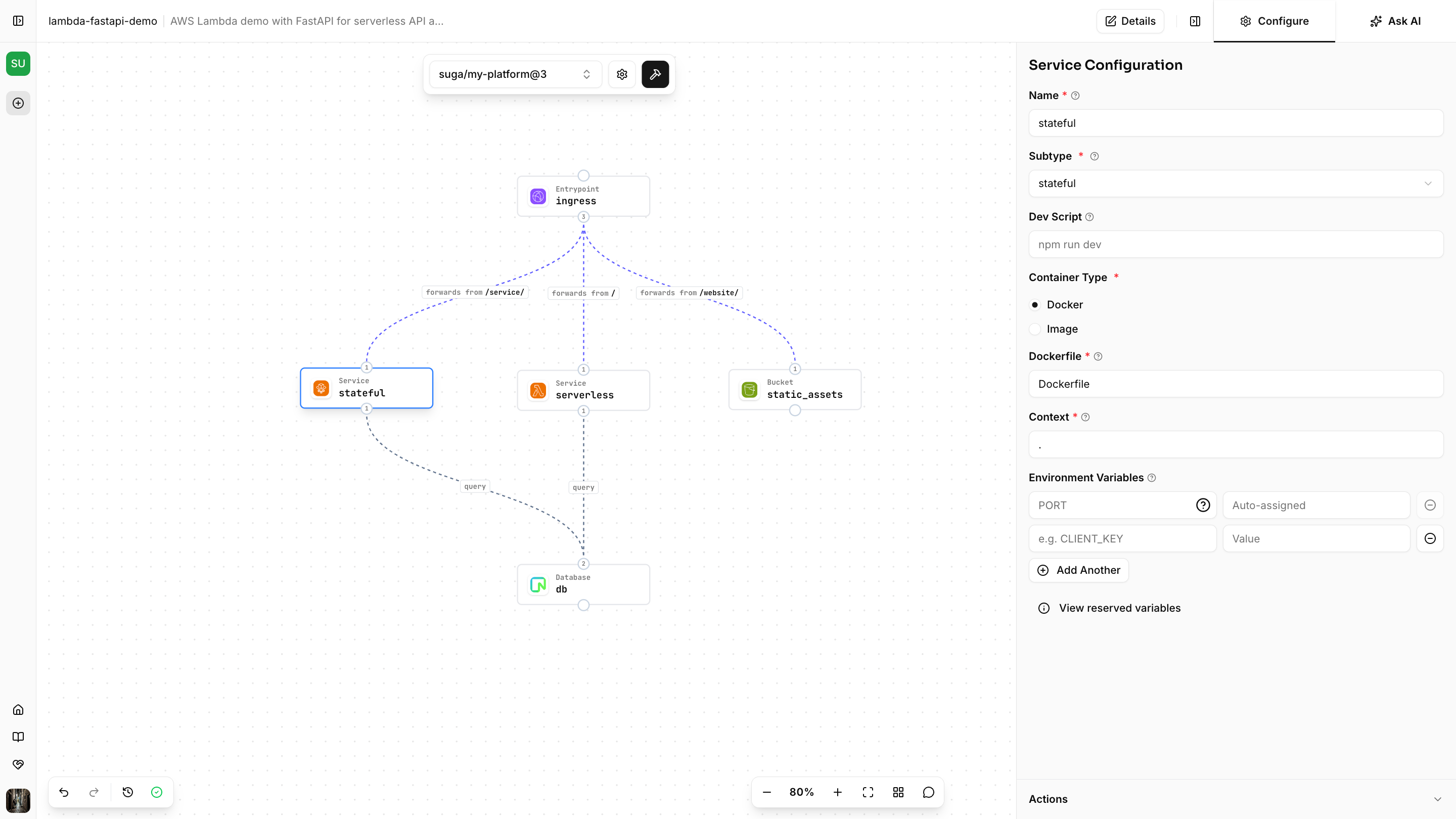
Task: Click the build hammer icon beside platform selector
Action: coord(655,74)
